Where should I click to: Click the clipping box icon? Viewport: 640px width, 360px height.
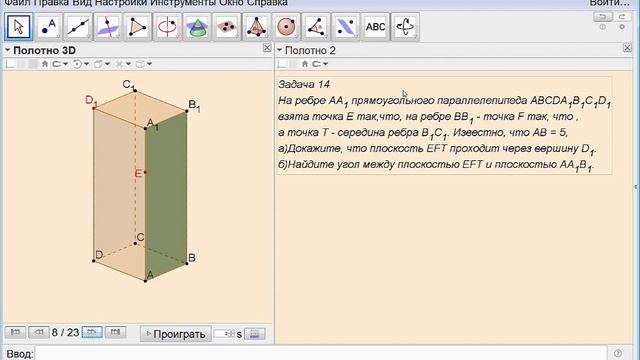[119, 64]
